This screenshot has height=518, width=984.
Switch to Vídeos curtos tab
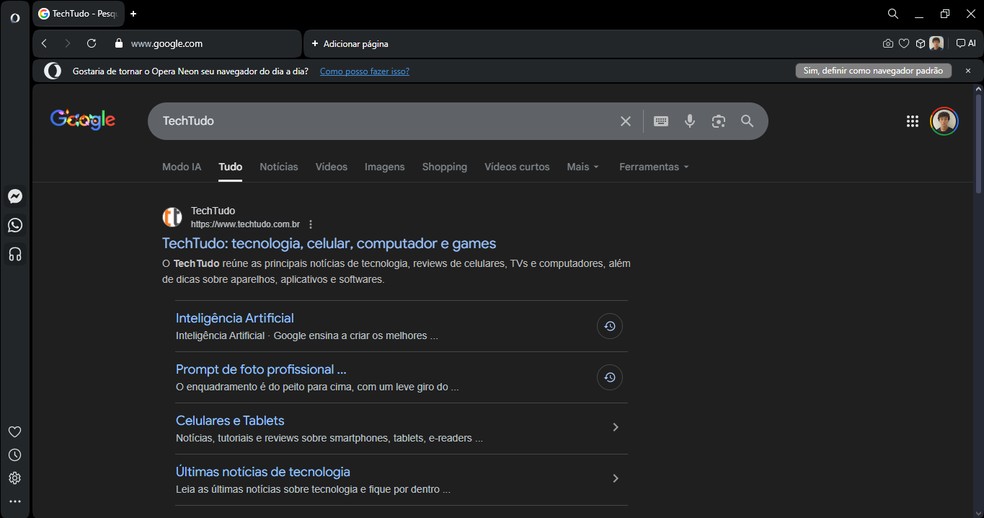(517, 166)
